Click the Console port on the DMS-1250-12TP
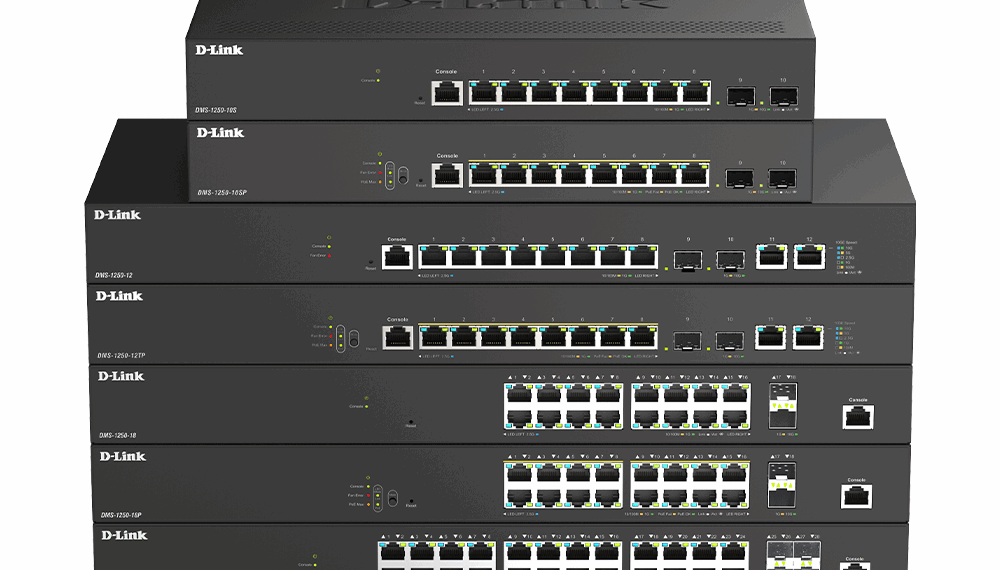The height and width of the screenshot is (570, 1000). tap(397, 337)
